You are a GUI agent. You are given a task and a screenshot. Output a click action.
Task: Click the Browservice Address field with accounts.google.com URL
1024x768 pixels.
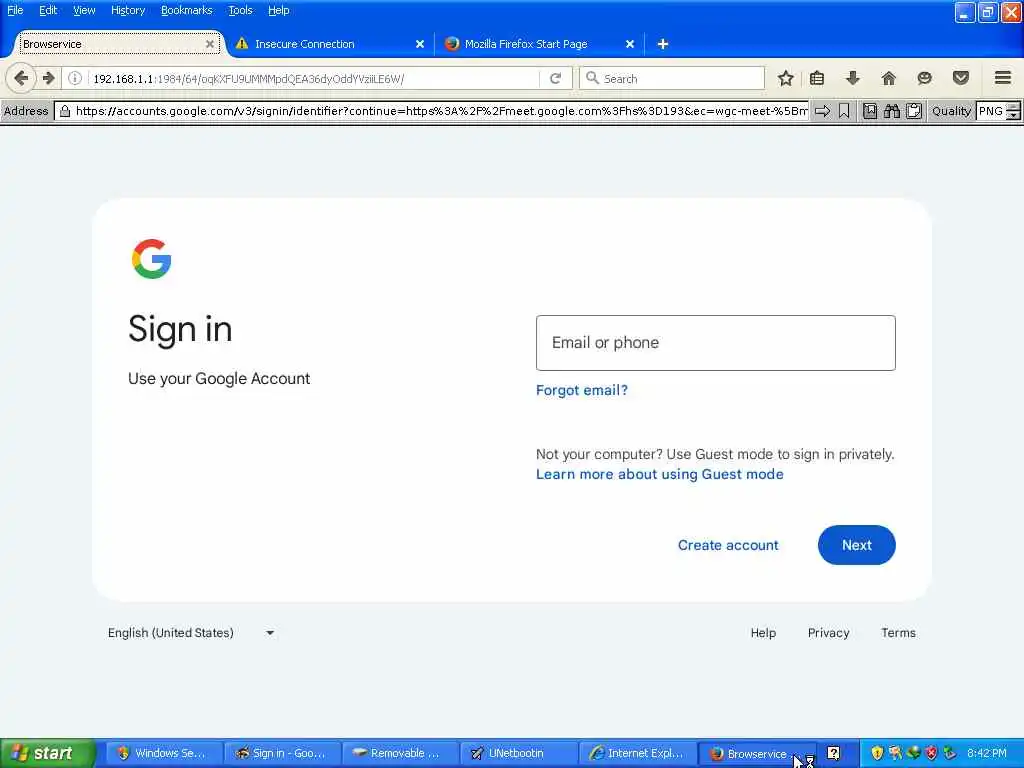(431, 111)
